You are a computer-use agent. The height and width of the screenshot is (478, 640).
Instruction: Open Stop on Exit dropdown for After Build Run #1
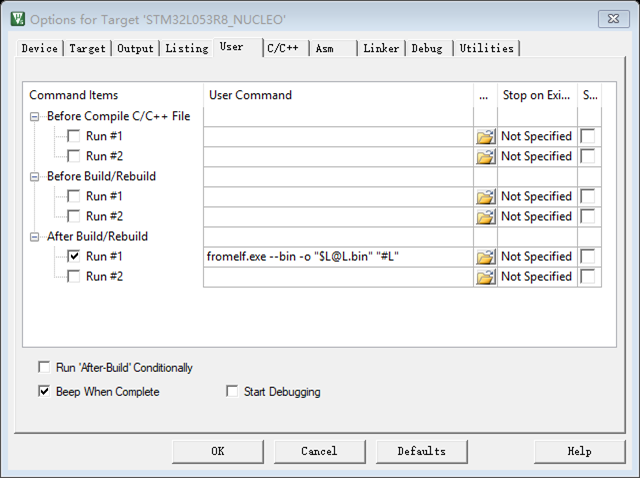pos(537,257)
